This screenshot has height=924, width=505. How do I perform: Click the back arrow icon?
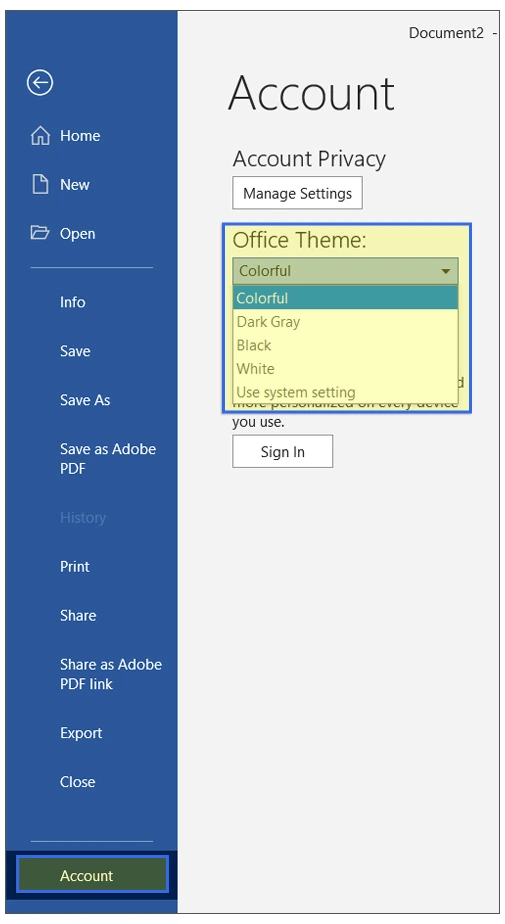pos(40,82)
